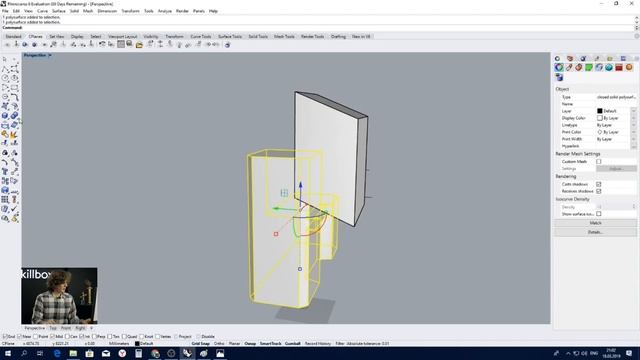640x360 pixels.
Task: Open the Print Width dropdown
Action: (633, 139)
